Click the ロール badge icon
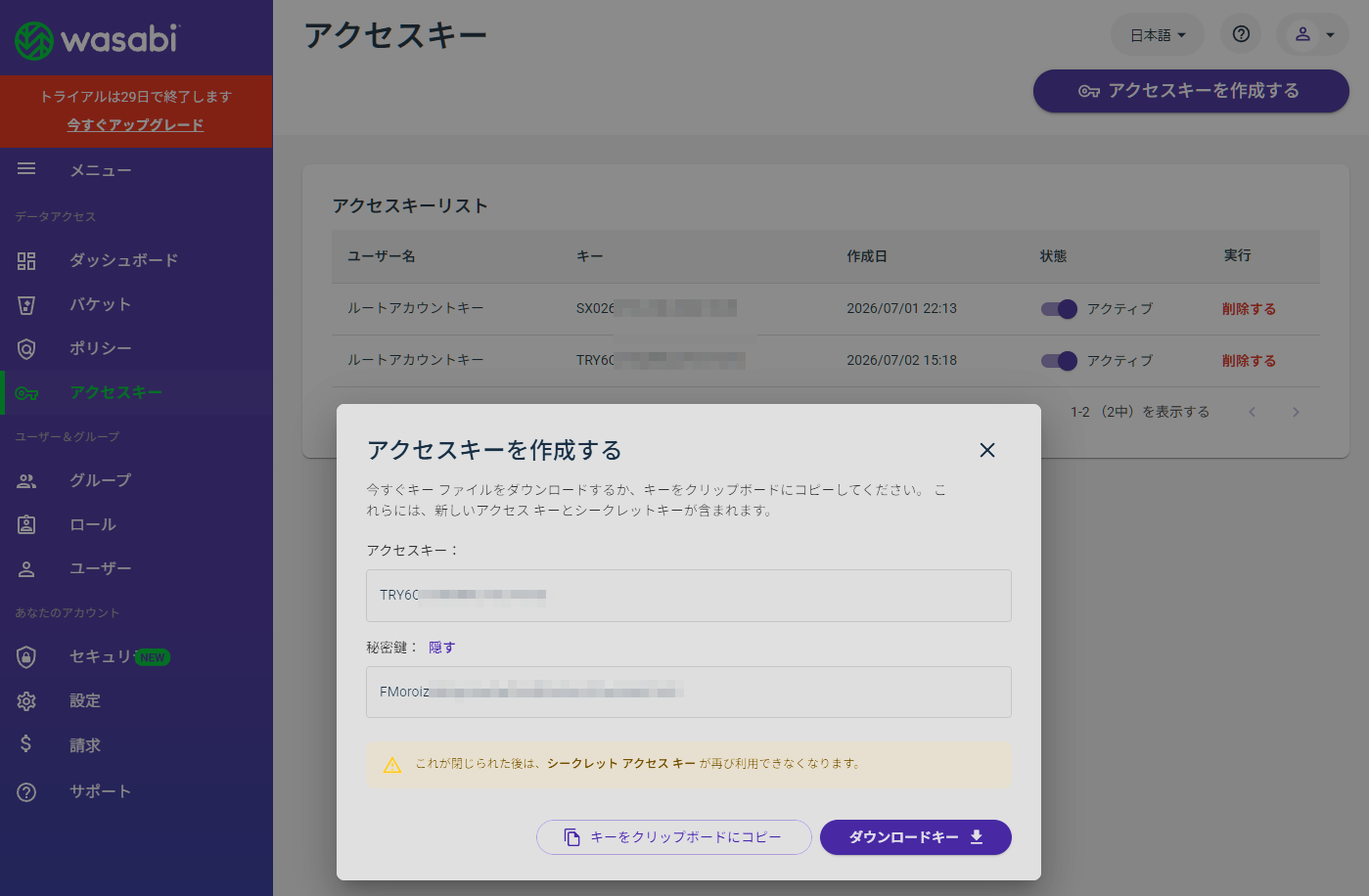Image resolution: width=1369 pixels, height=896 pixels. pos(26,524)
